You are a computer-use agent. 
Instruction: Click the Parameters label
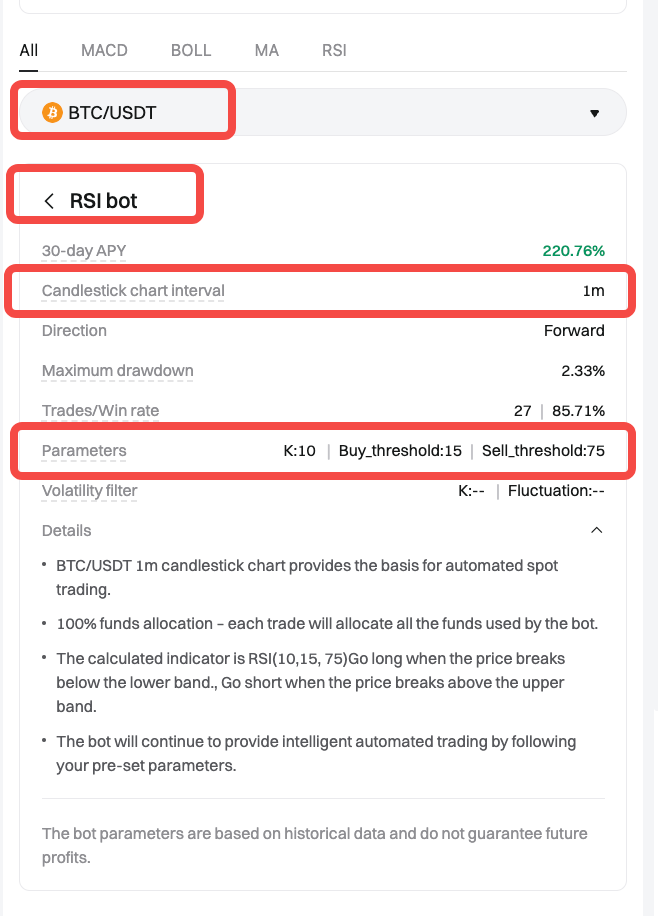click(84, 450)
